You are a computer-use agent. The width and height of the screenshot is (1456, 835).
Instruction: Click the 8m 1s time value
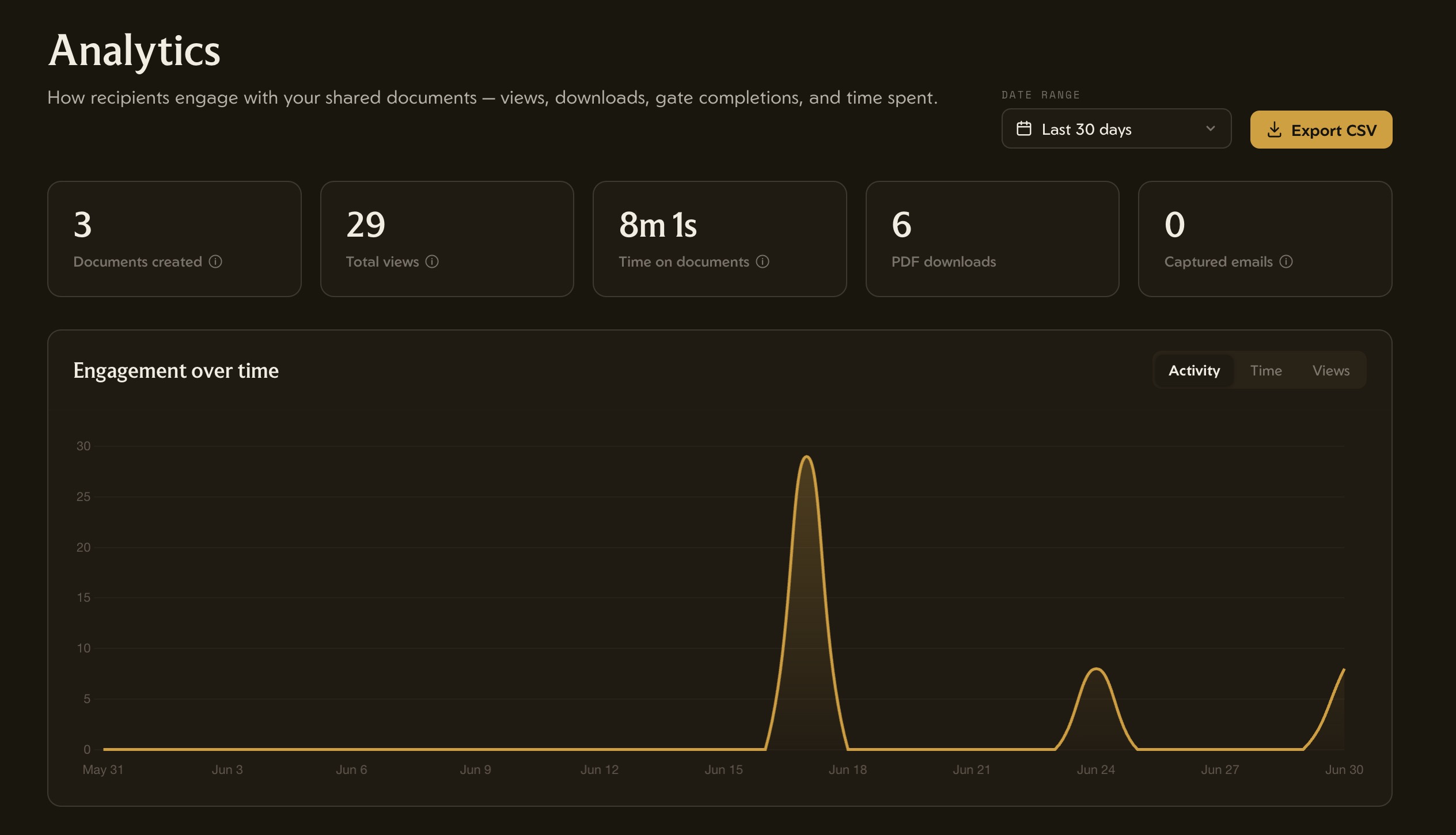658,225
